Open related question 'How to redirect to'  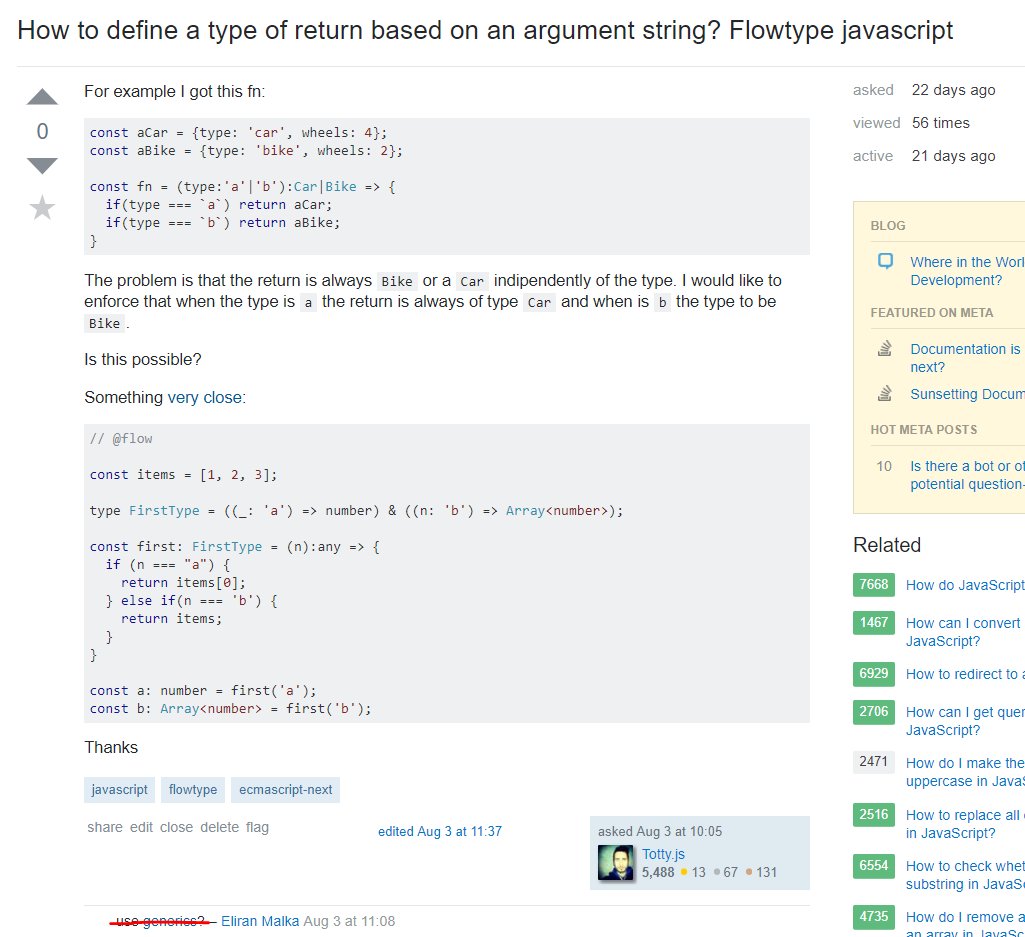965,674
